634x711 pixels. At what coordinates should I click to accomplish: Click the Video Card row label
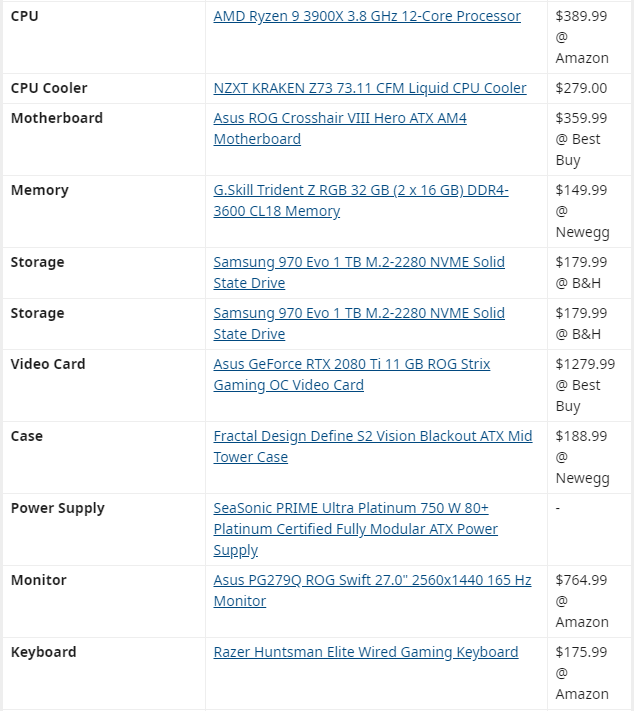[48, 364]
